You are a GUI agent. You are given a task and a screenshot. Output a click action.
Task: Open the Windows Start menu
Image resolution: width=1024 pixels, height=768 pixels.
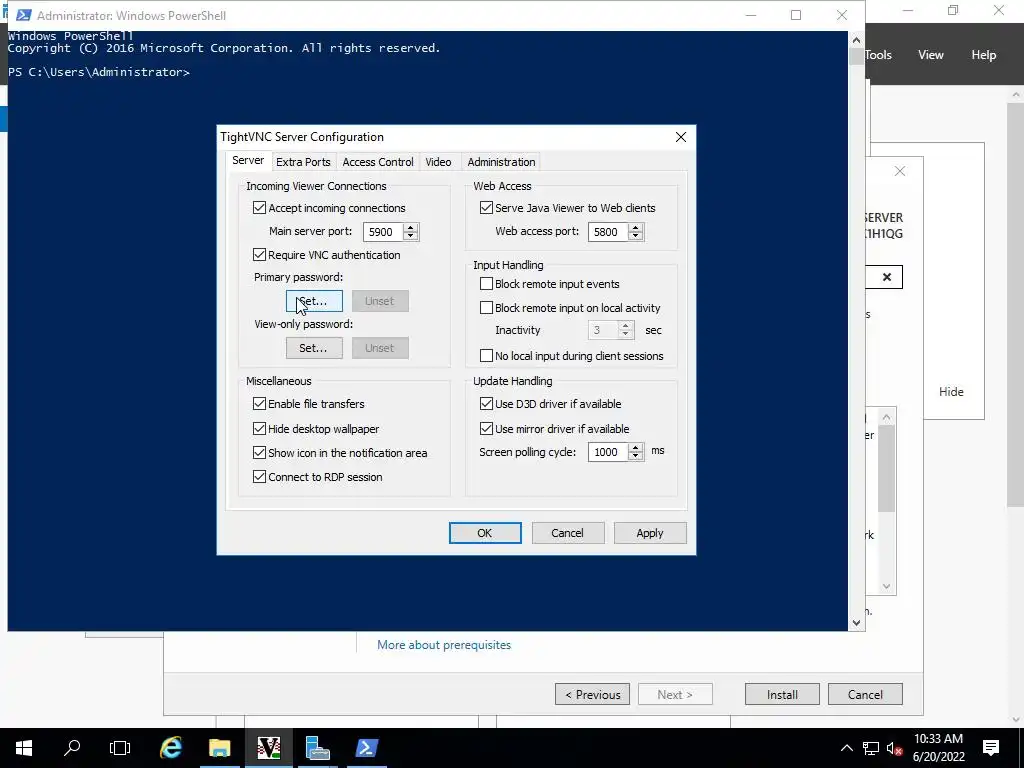pos(24,748)
